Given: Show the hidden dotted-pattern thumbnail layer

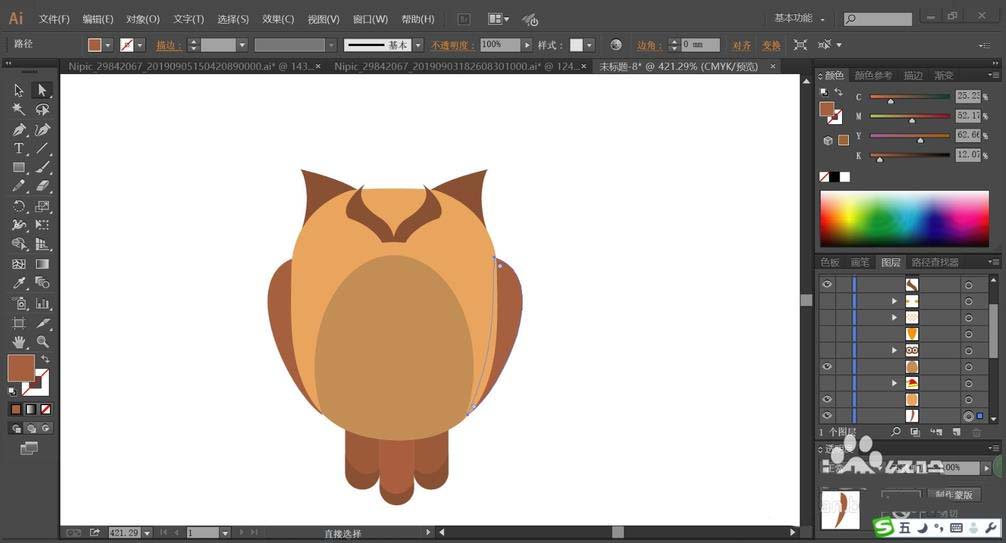Looking at the screenshot, I should (x=827, y=318).
